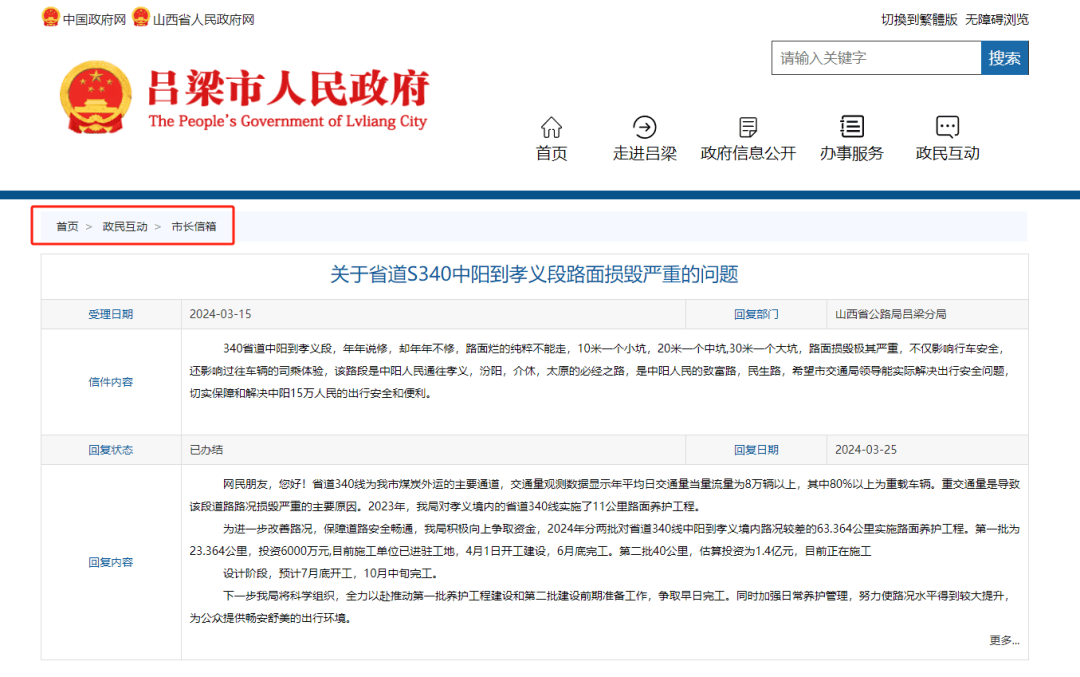Click 首页 in the breadcrumb

[x=68, y=226]
